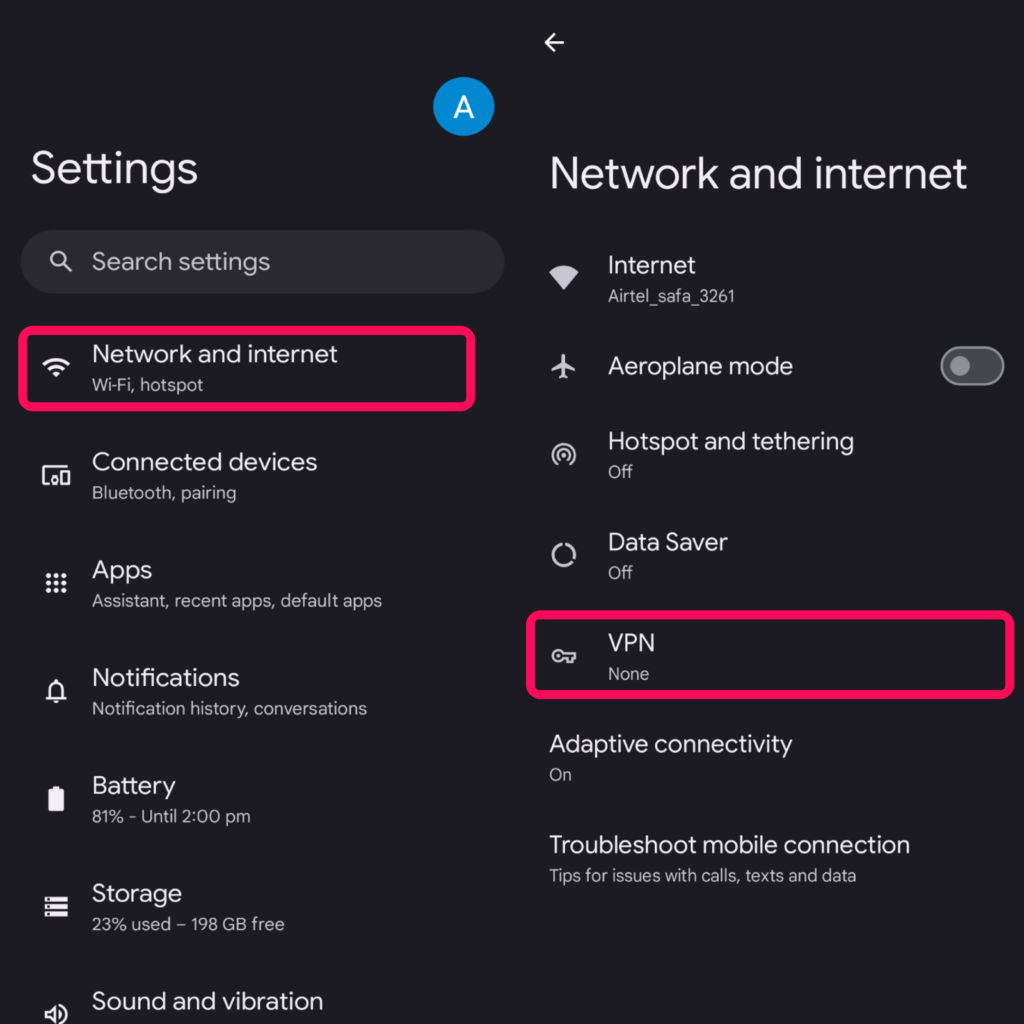1024x1024 pixels.
Task: Click the Connected devices icon
Action: (55, 475)
